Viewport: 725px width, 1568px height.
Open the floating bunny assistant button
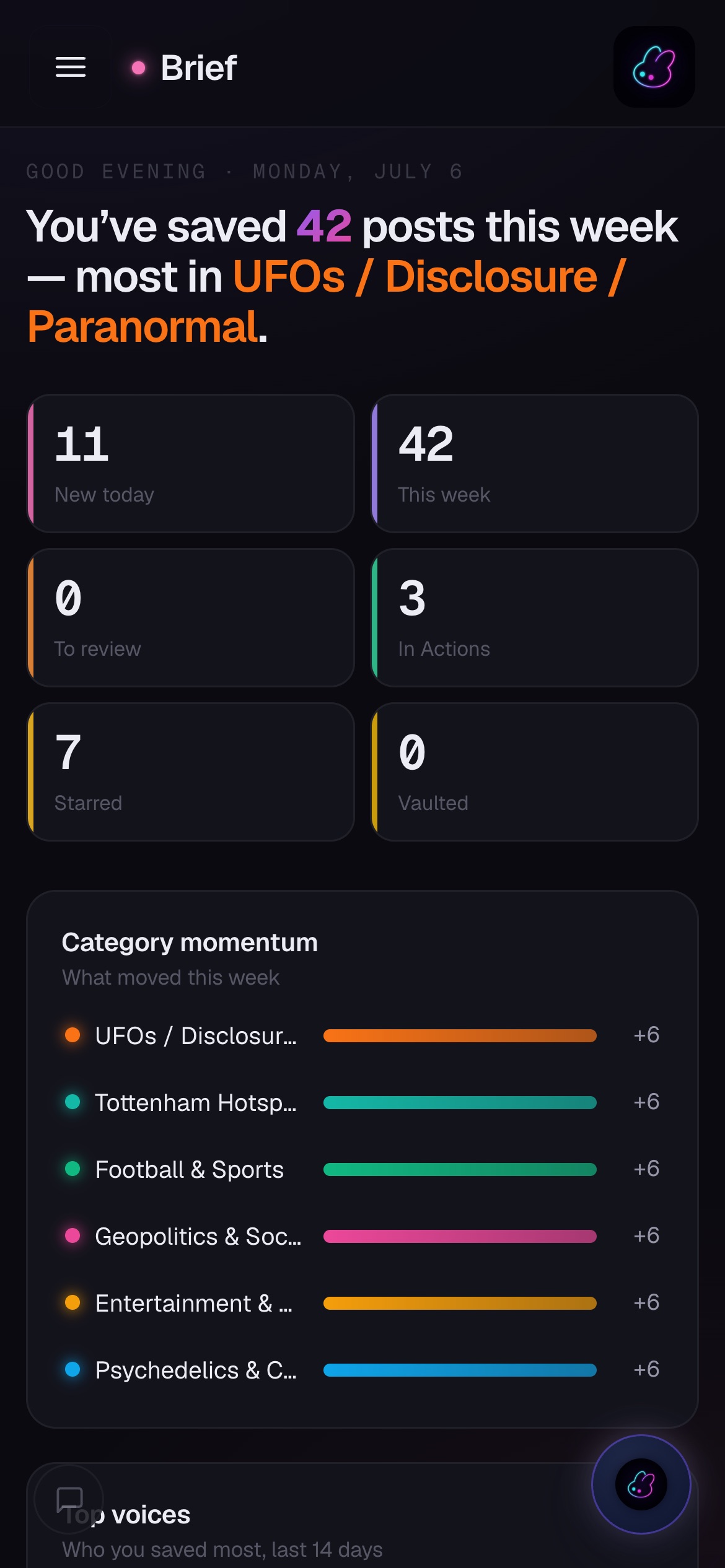coord(641,1484)
